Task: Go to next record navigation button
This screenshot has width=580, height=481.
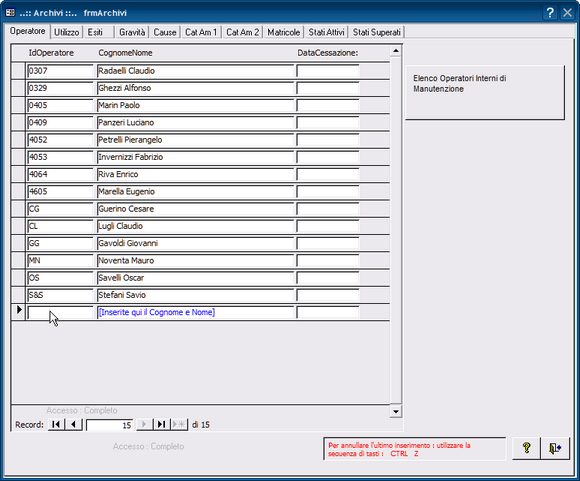Action: pos(144,424)
